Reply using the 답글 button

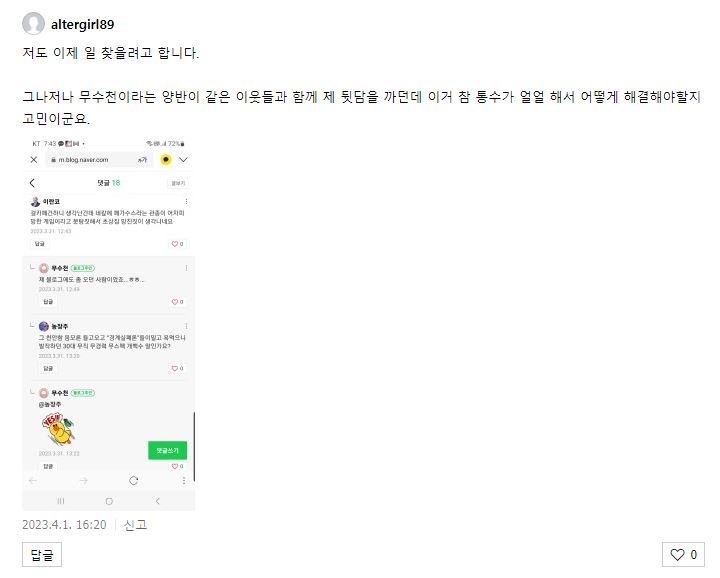42,555
